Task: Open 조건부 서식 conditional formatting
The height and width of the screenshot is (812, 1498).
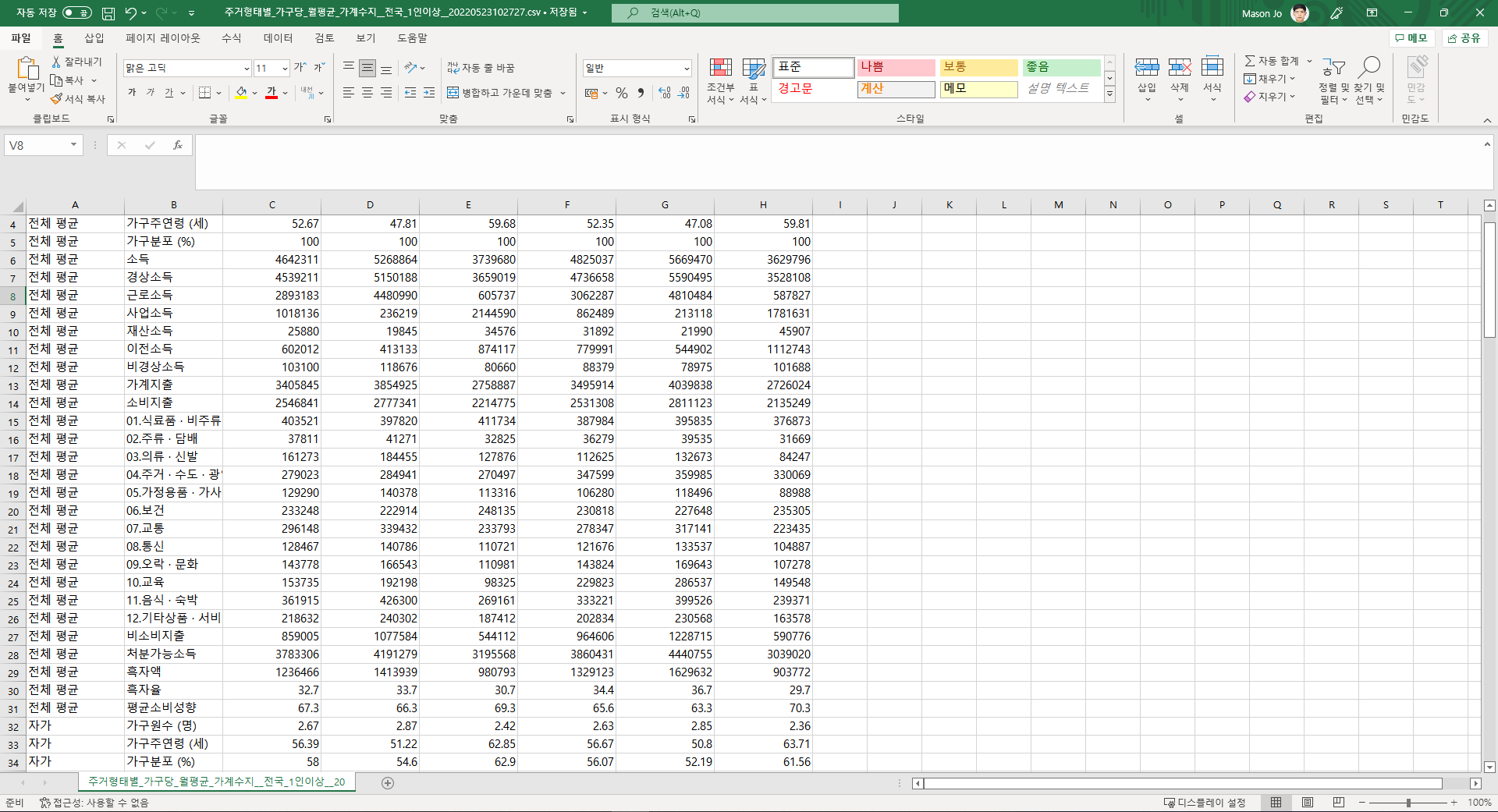Action: tap(721, 80)
